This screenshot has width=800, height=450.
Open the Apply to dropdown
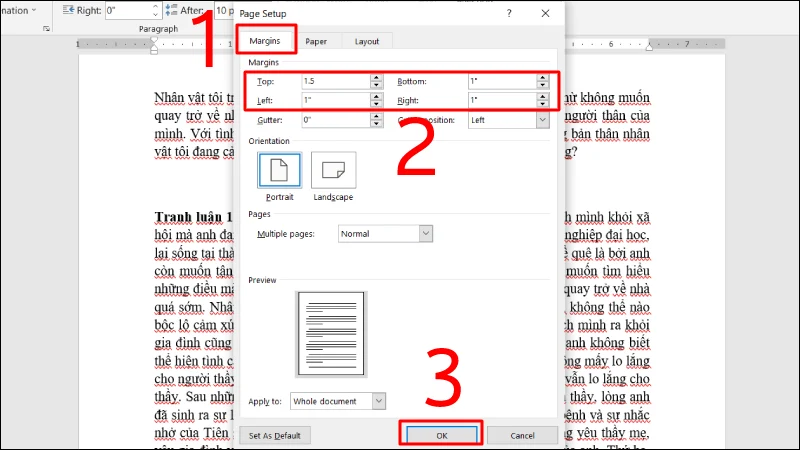(x=378, y=401)
